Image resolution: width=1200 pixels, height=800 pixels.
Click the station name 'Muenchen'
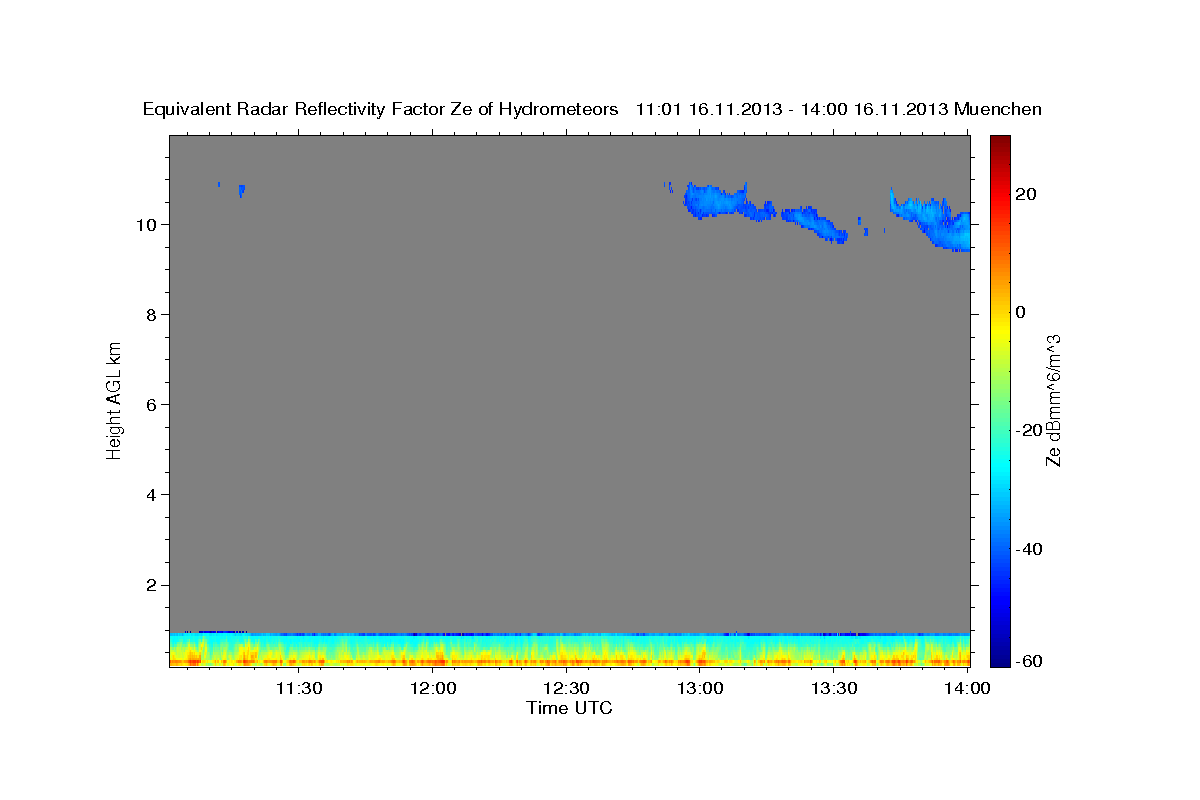(998, 110)
